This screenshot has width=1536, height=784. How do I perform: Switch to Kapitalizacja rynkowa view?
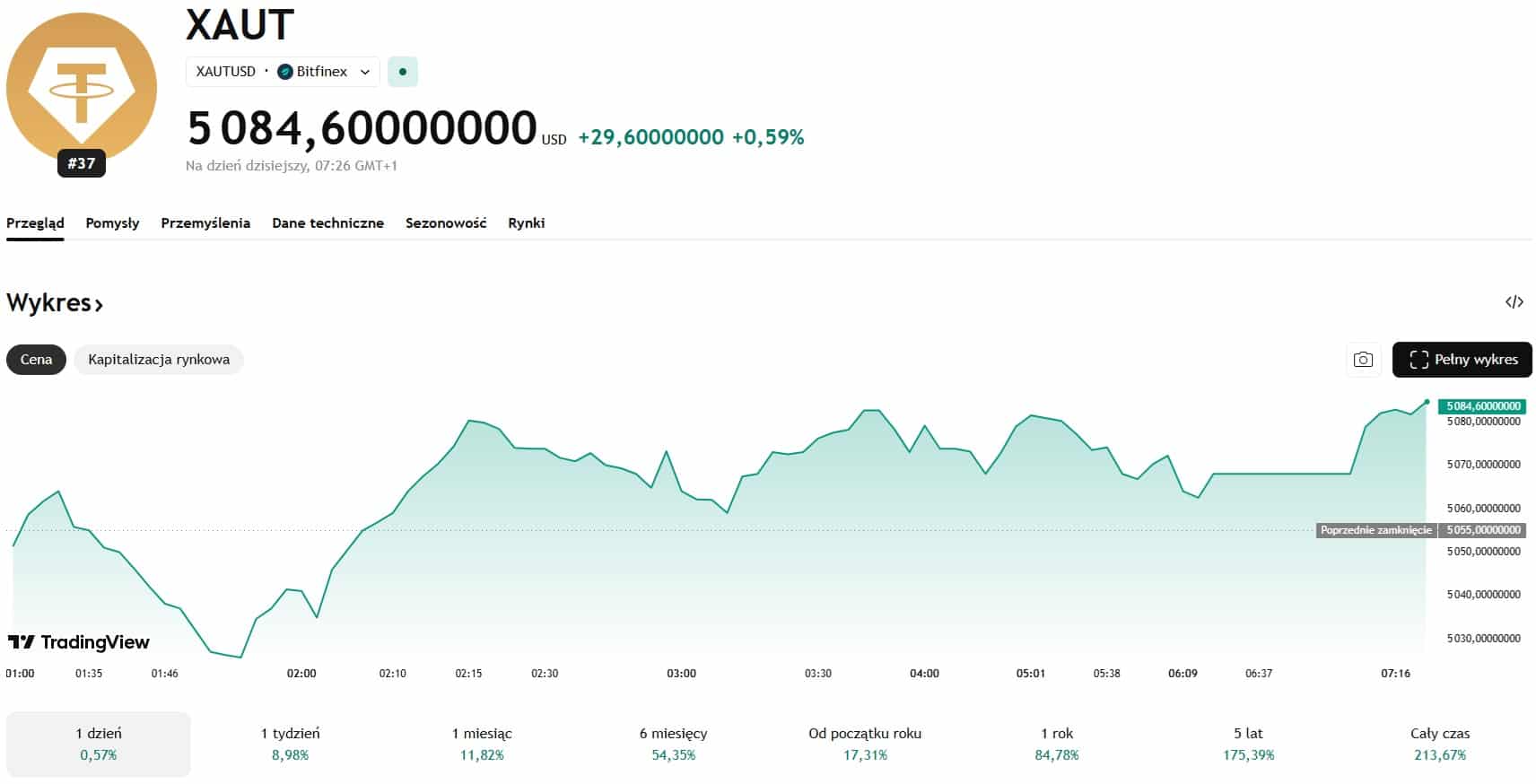coord(159,360)
